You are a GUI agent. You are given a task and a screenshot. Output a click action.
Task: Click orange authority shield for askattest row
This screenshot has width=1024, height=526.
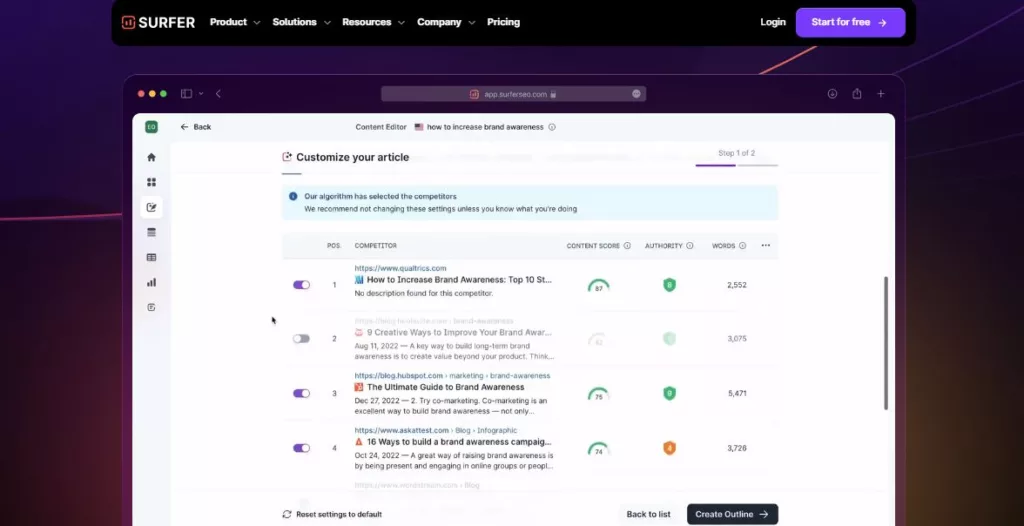pos(669,448)
